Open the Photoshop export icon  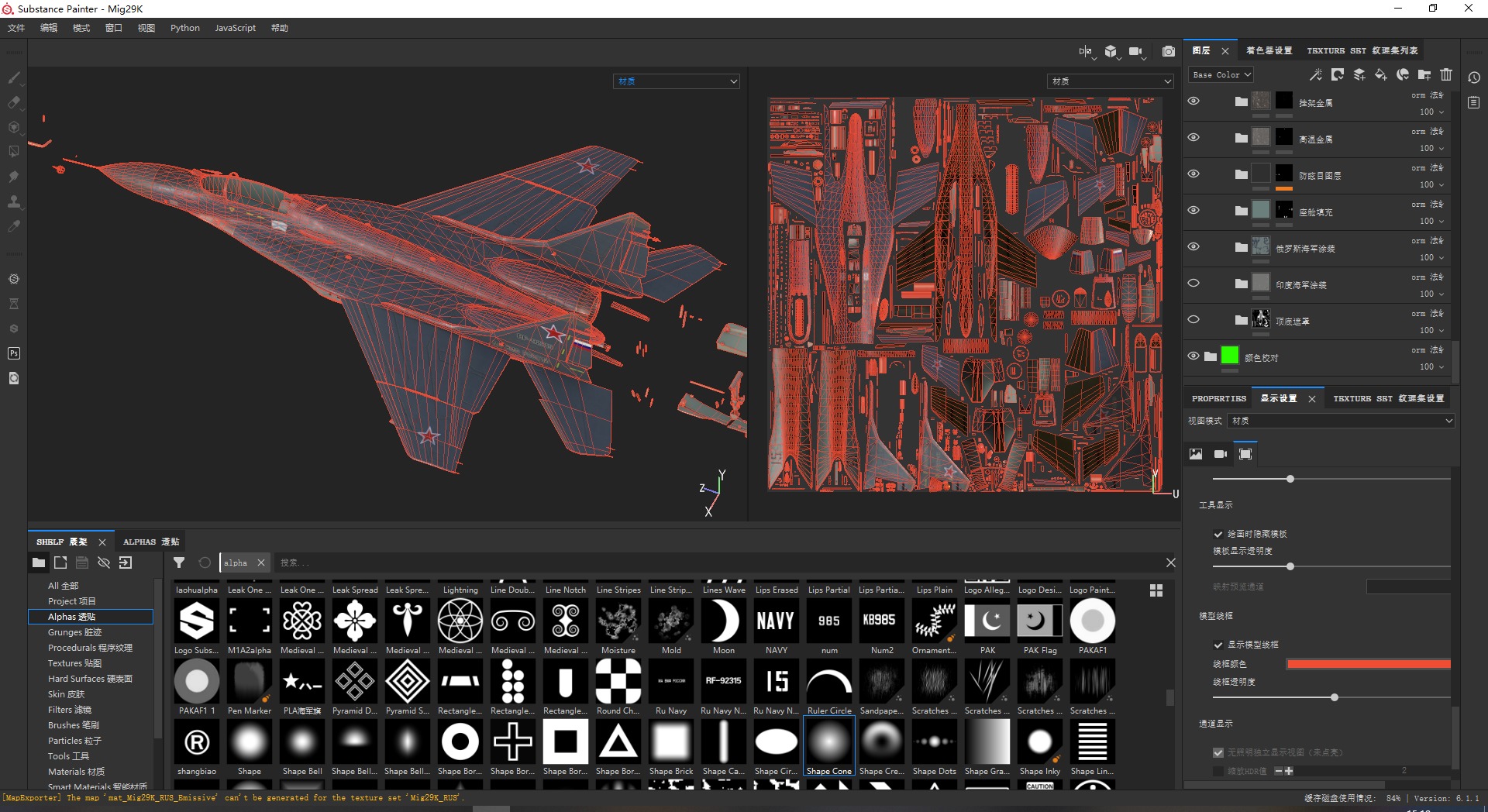click(14, 353)
